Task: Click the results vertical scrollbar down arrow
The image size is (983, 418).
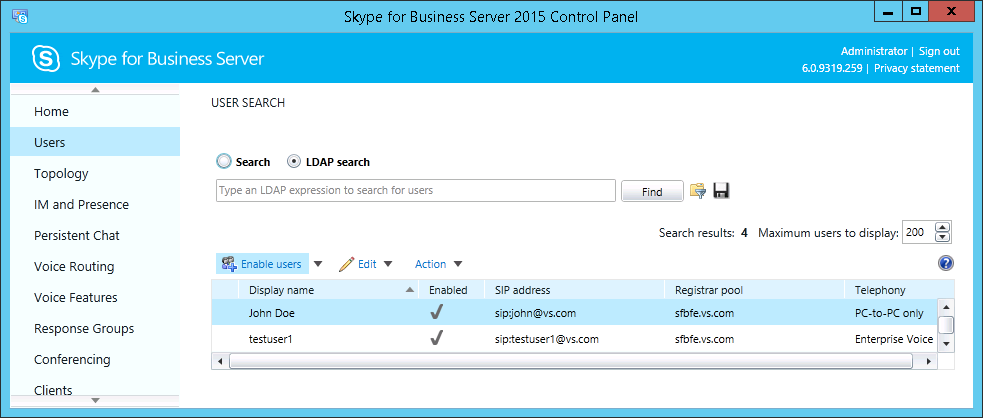Action: [x=946, y=343]
